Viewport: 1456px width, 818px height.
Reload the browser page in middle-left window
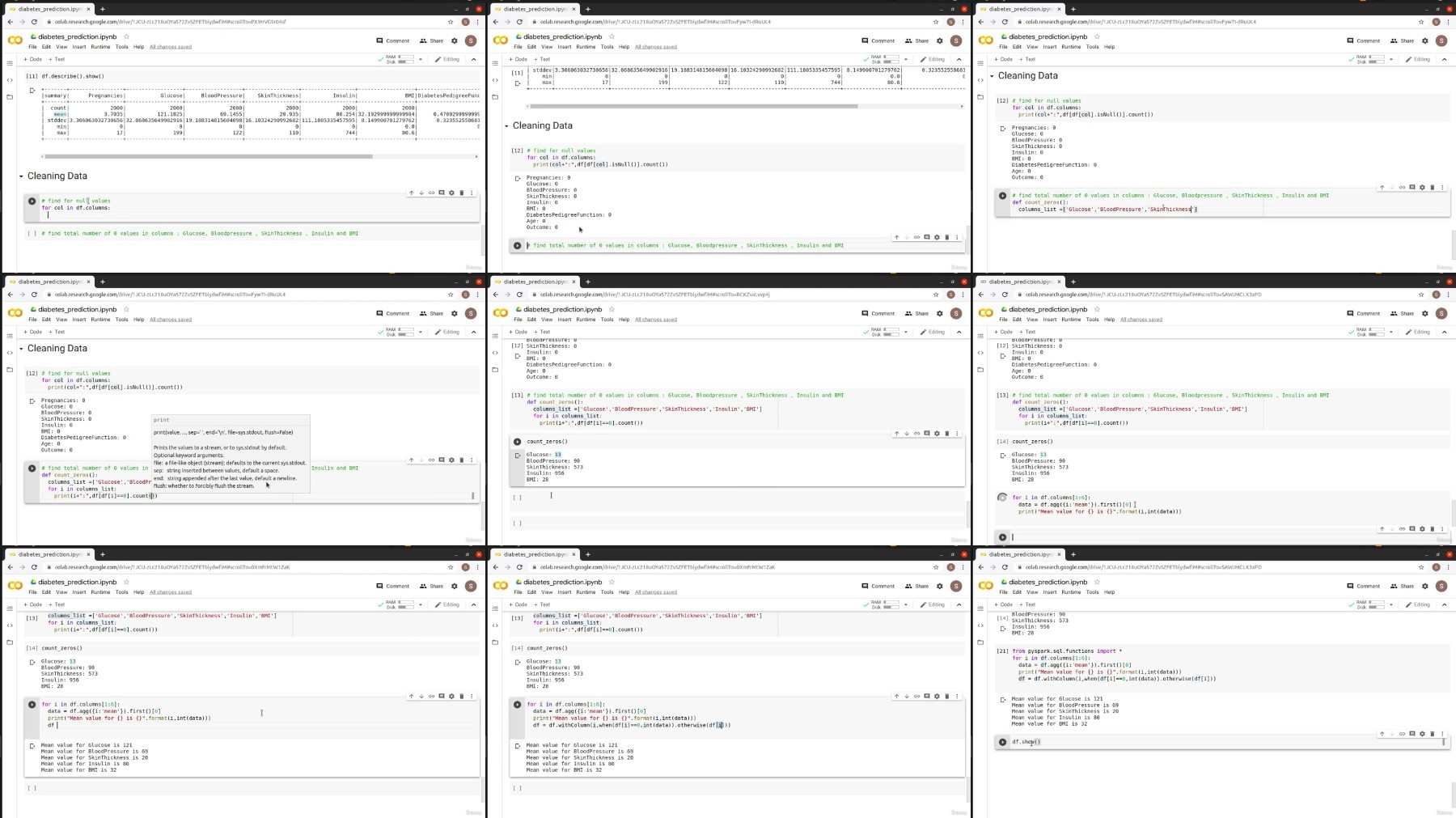(x=34, y=295)
